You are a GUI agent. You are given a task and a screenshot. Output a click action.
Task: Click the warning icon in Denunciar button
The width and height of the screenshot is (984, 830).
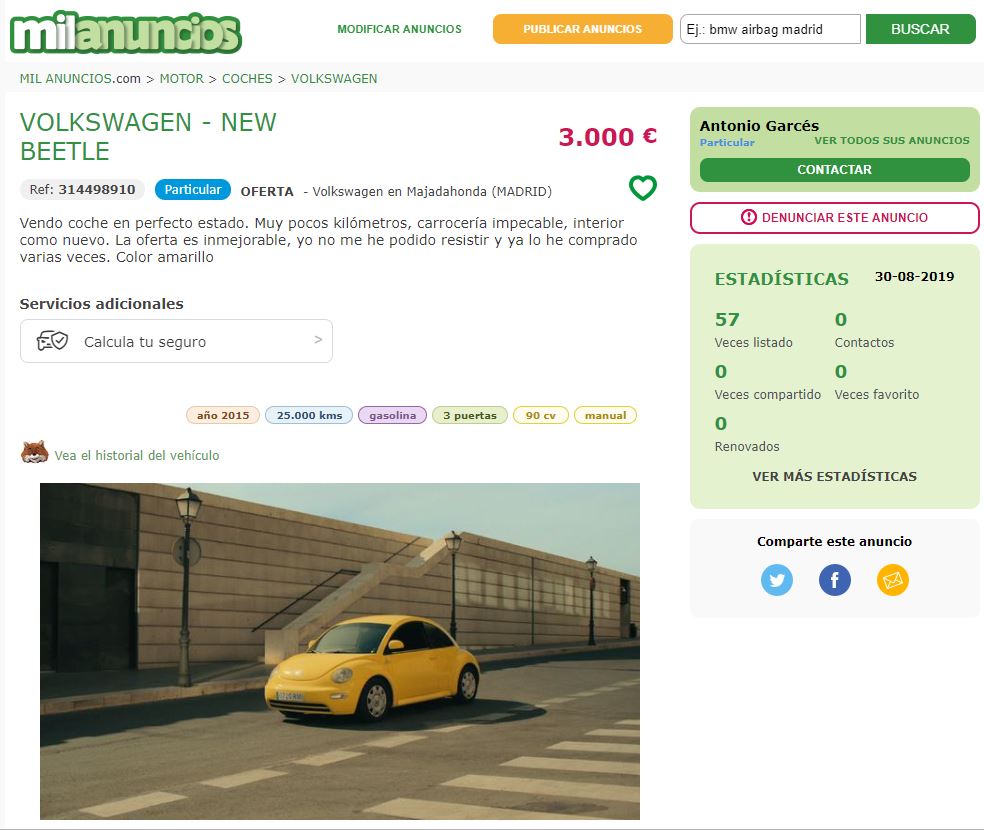coord(749,217)
